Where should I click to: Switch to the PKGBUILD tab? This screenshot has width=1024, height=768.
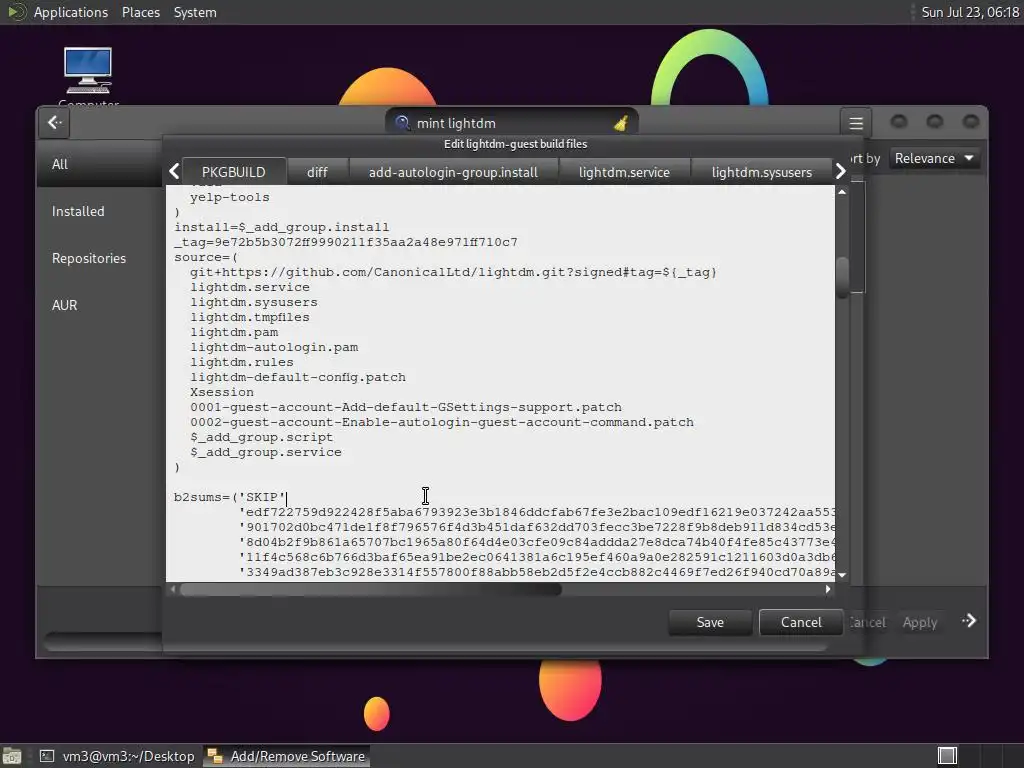233,172
